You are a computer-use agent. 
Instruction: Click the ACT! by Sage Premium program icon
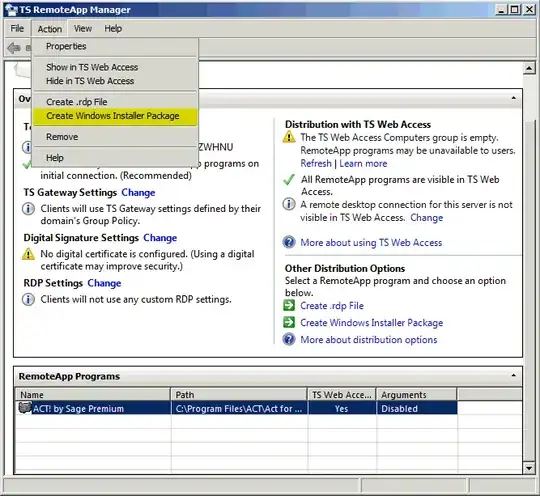(25, 408)
